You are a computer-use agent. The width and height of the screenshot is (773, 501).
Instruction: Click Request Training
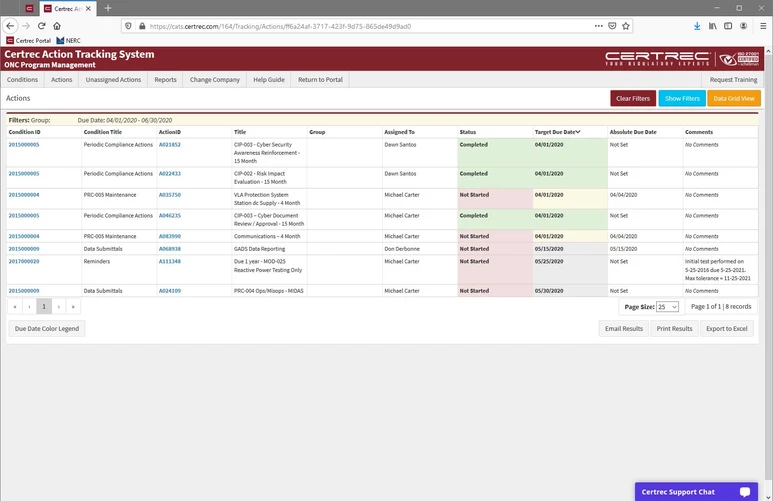(733, 79)
